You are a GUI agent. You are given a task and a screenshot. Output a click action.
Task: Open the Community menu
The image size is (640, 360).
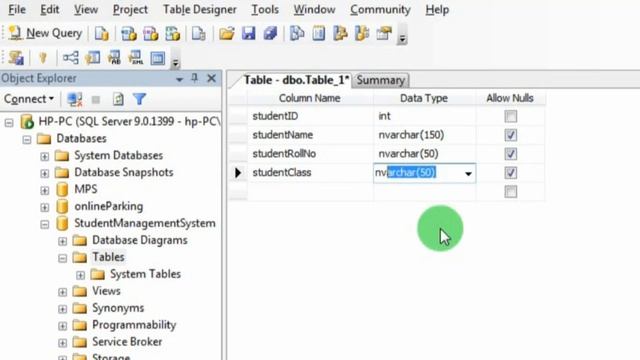coord(380,9)
